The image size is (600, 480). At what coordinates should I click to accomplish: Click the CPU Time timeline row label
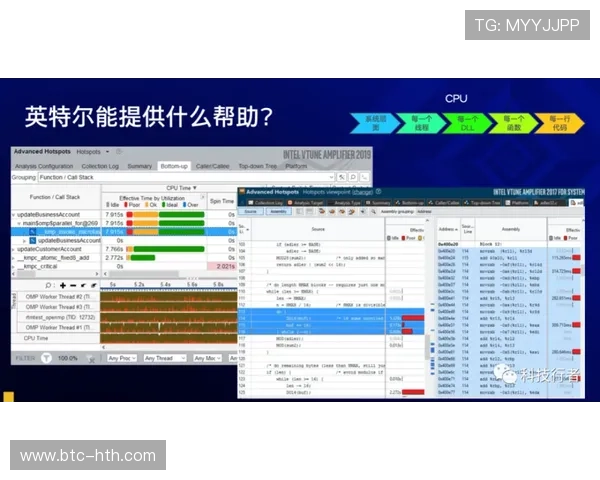click(x=36, y=338)
